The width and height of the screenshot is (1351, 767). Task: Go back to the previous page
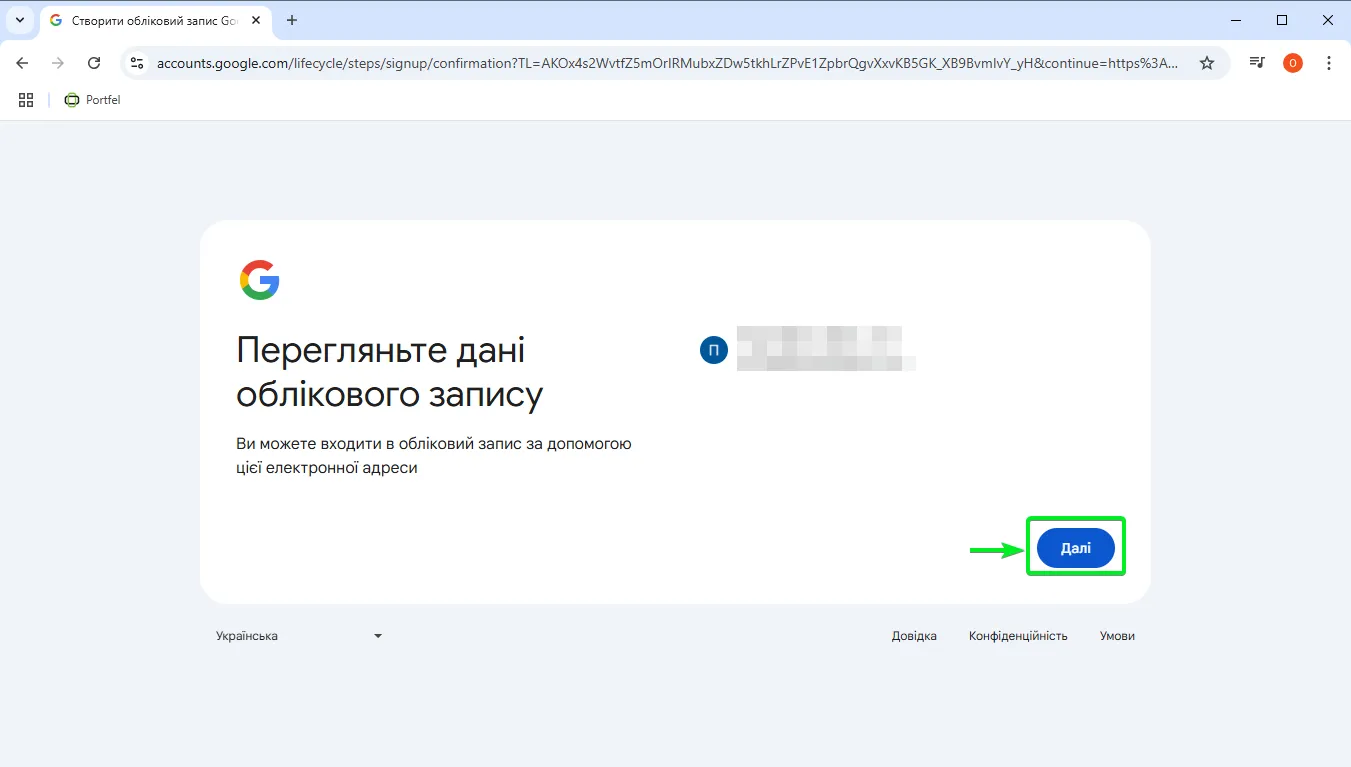(x=22, y=63)
